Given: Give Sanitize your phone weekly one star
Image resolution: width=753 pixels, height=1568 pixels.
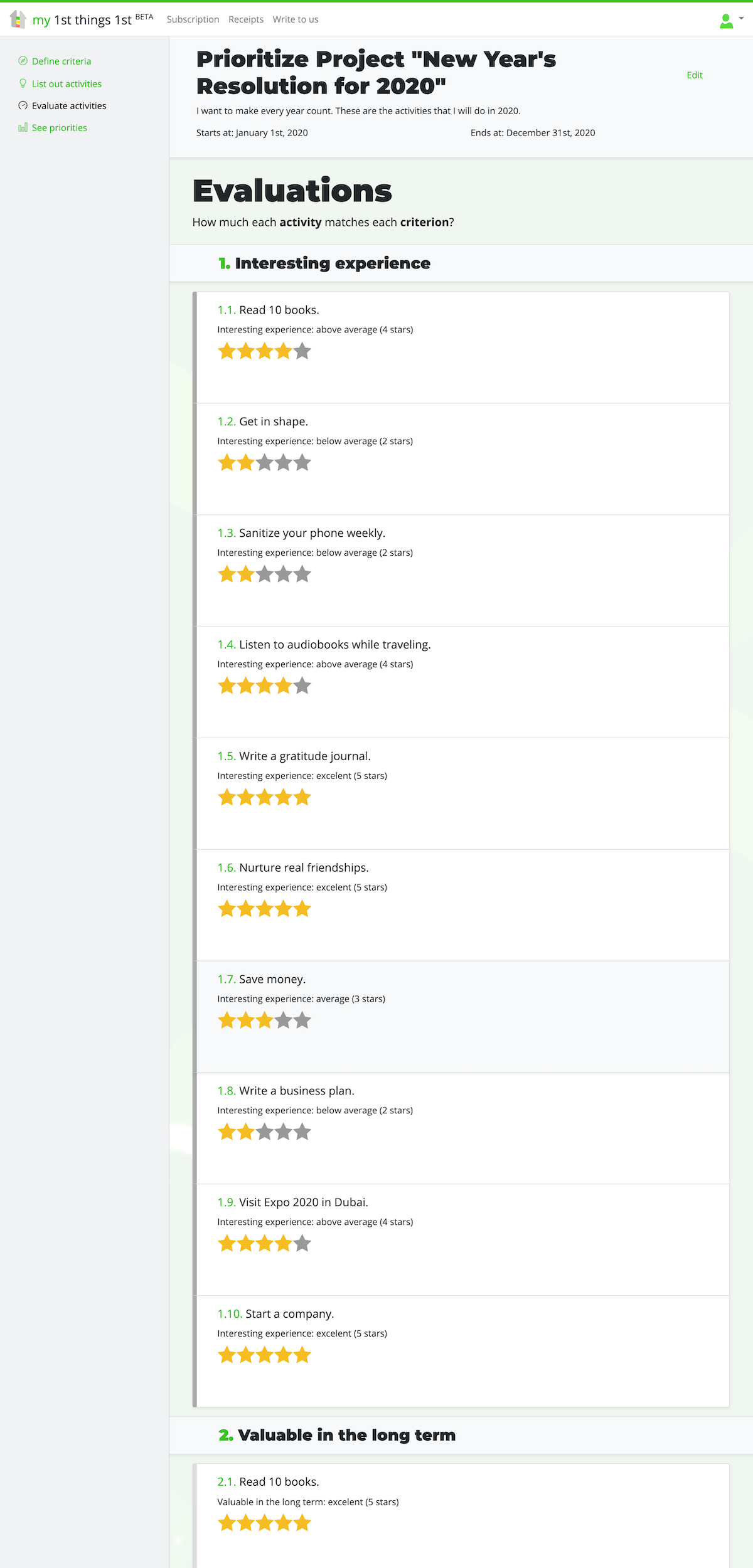Looking at the screenshot, I should pos(227,574).
